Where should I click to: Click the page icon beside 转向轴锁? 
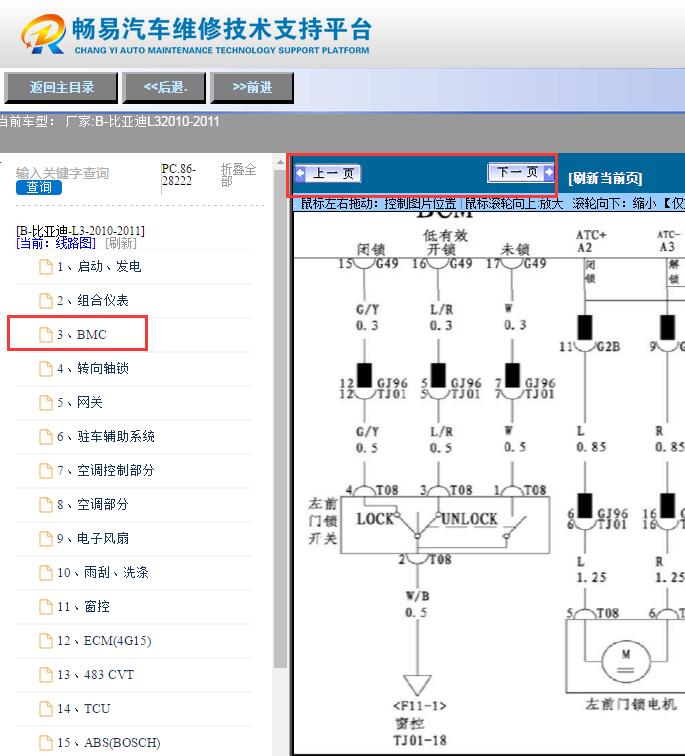click(x=46, y=369)
